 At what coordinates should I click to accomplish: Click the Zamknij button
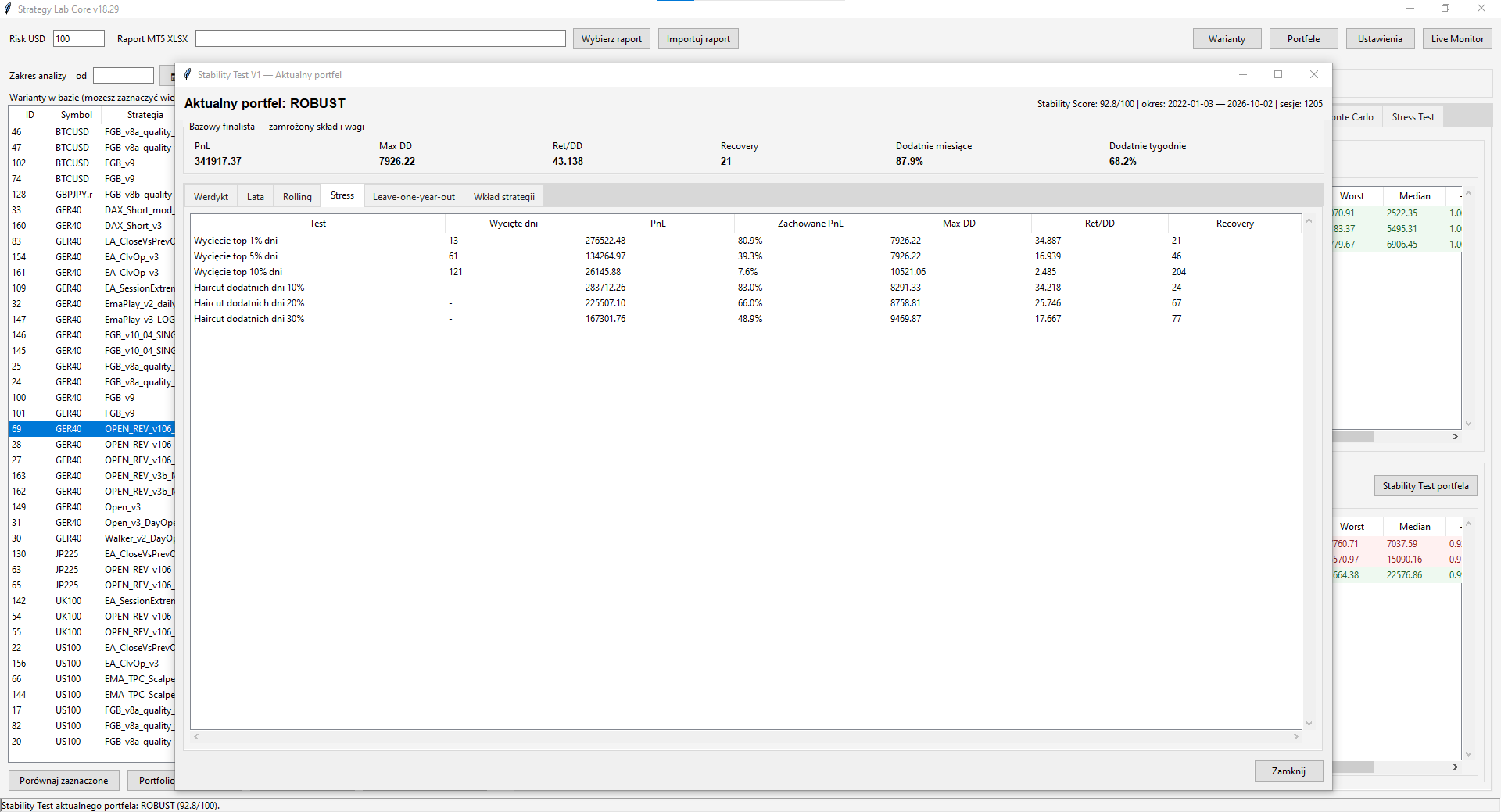[1288, 771]
